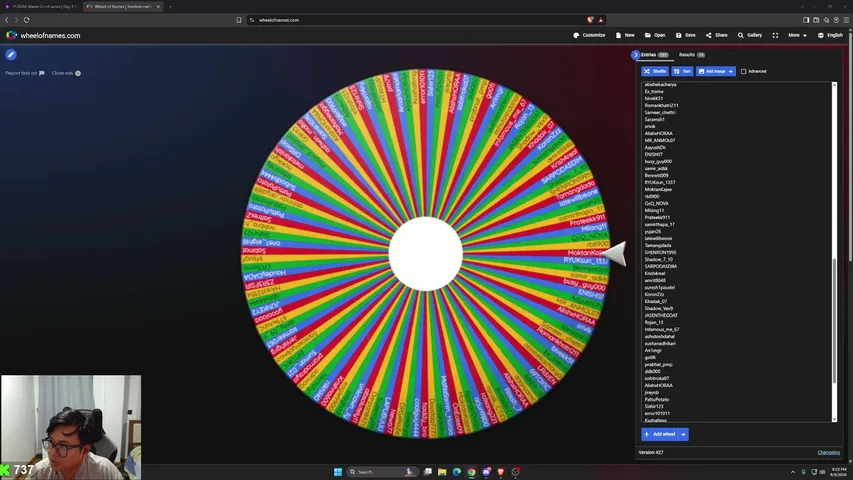Click entry 'Infamous_me_67' in the list

click(x=662, y=329)
